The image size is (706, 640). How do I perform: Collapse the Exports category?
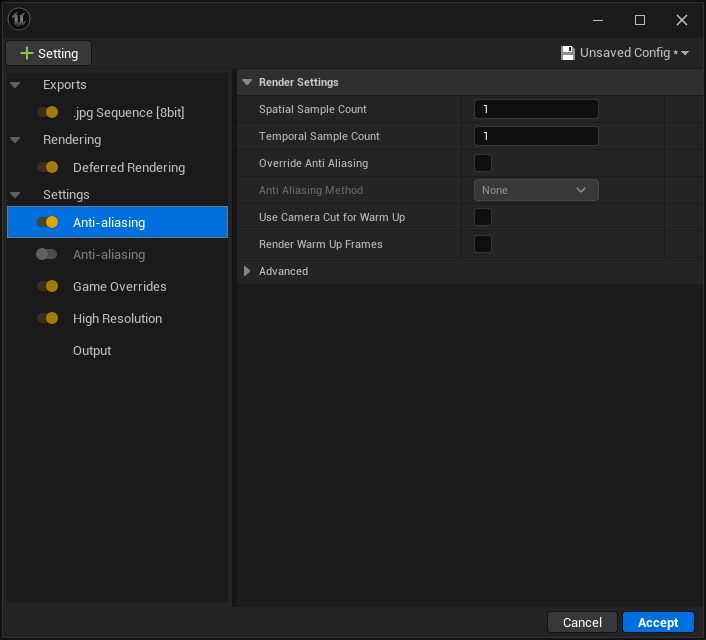click(15, 85)
